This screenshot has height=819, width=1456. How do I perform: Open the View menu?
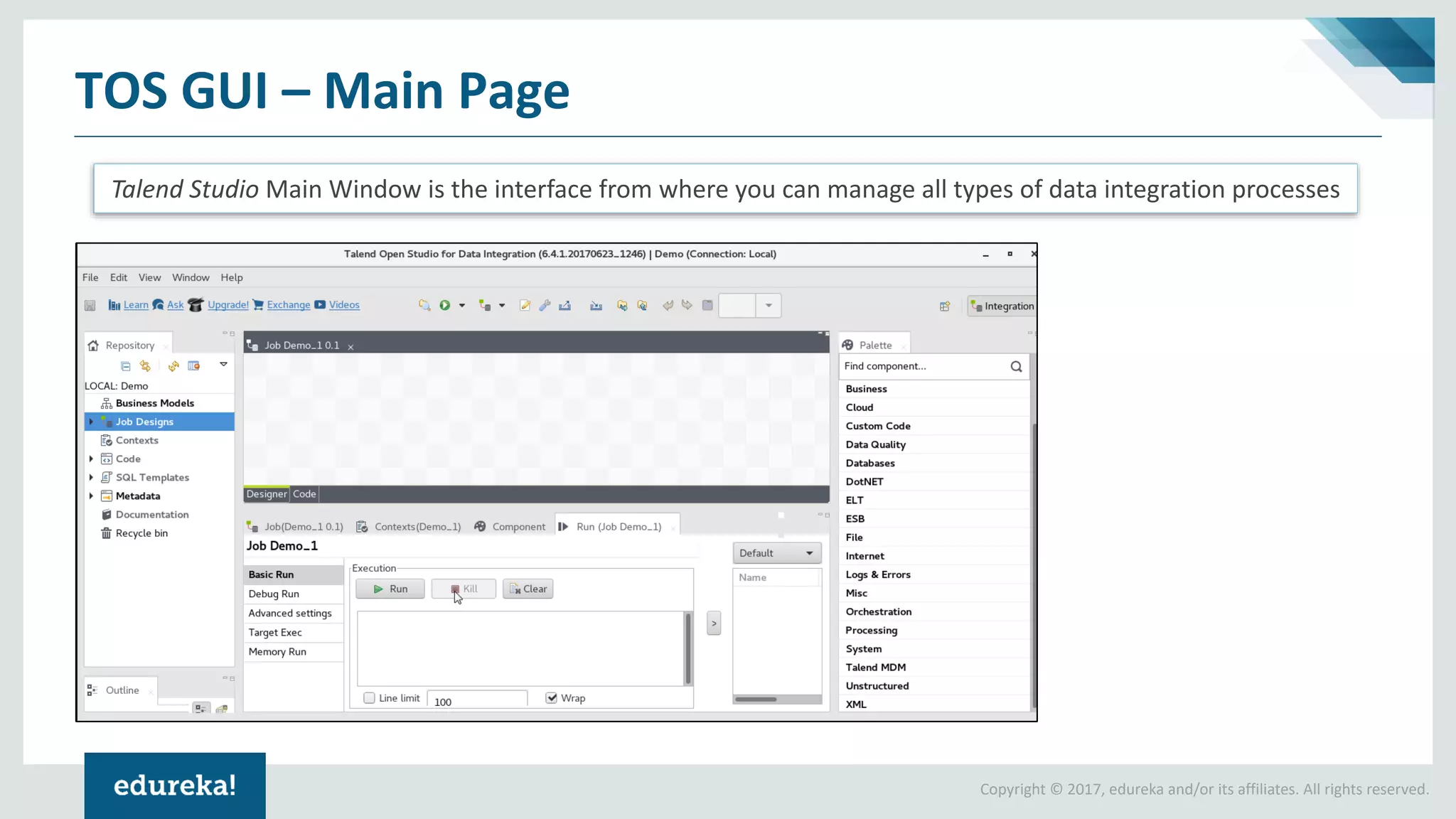pos(149,277)
